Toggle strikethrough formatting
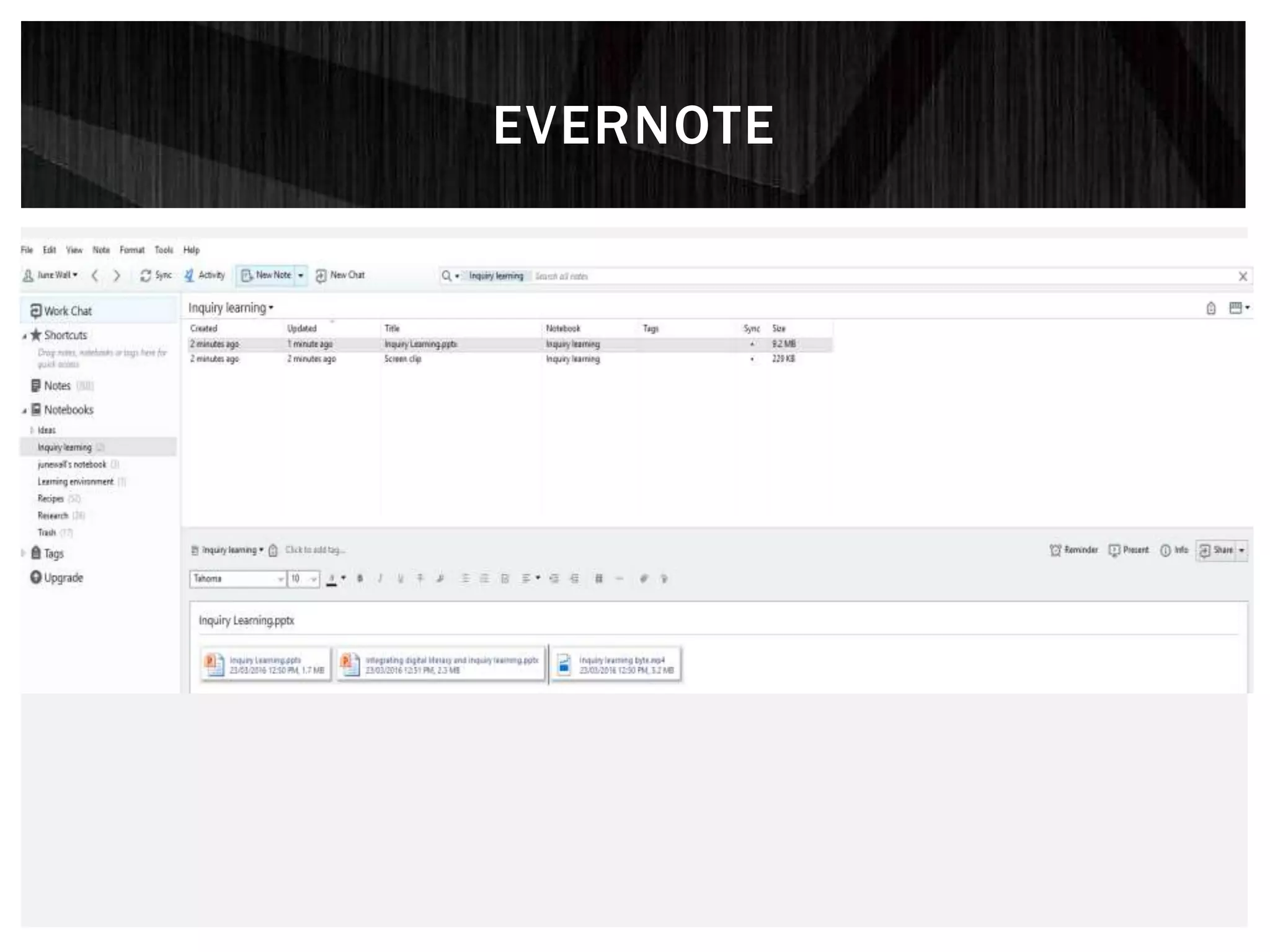Viewport: 1270px width, 952px height. tap(420, 579)
